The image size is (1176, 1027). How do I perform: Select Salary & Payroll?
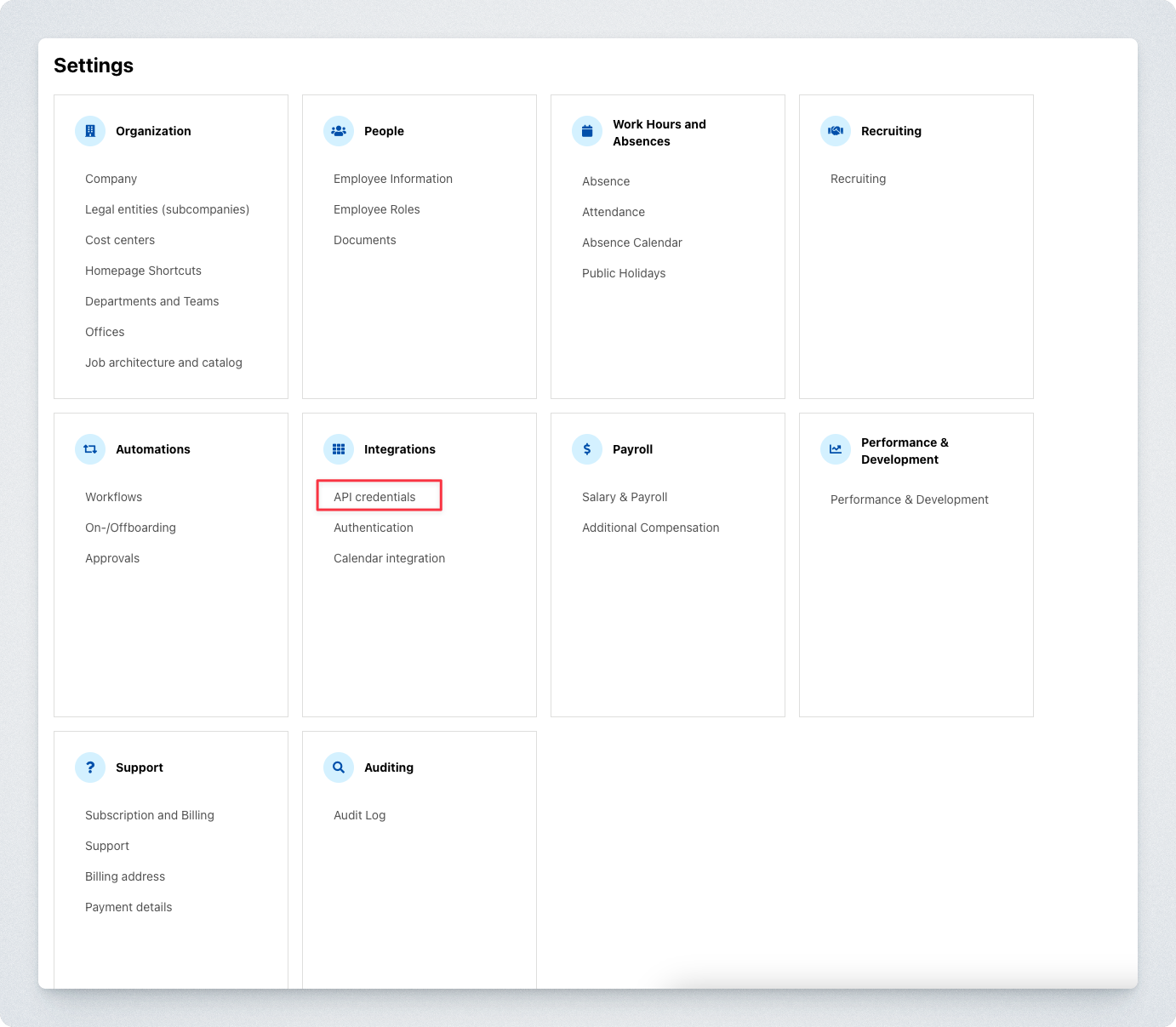coord(624,497)
